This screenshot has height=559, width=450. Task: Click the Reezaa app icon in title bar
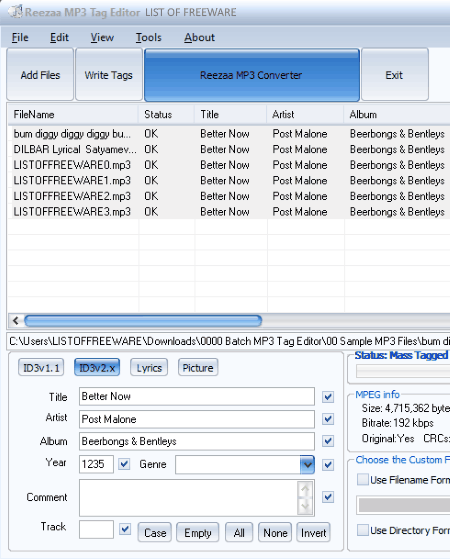pyautogui.click(x=15, y=12)
